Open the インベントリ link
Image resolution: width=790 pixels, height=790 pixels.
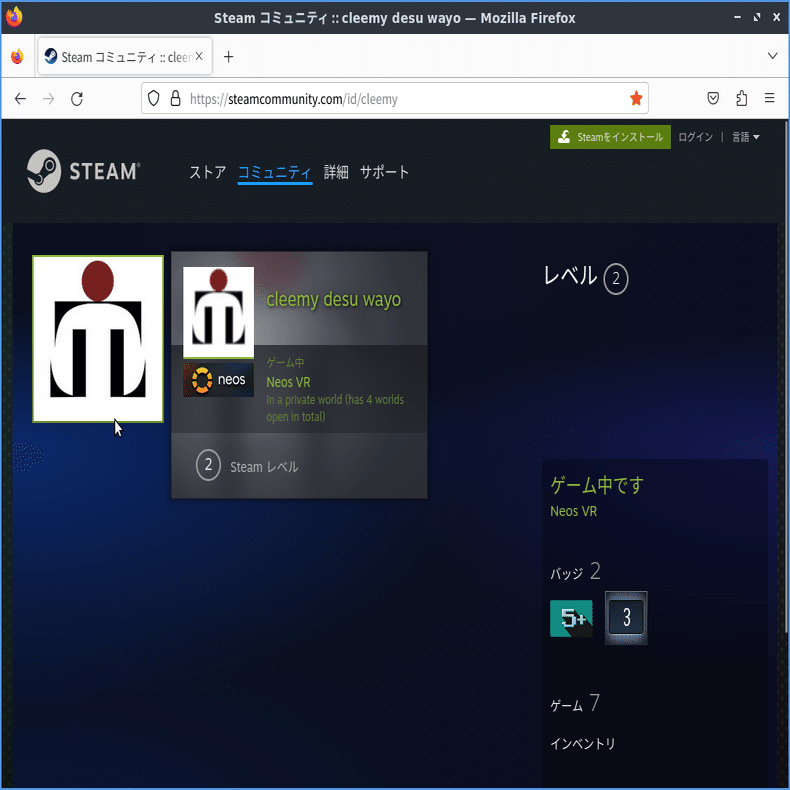point(582,744)
